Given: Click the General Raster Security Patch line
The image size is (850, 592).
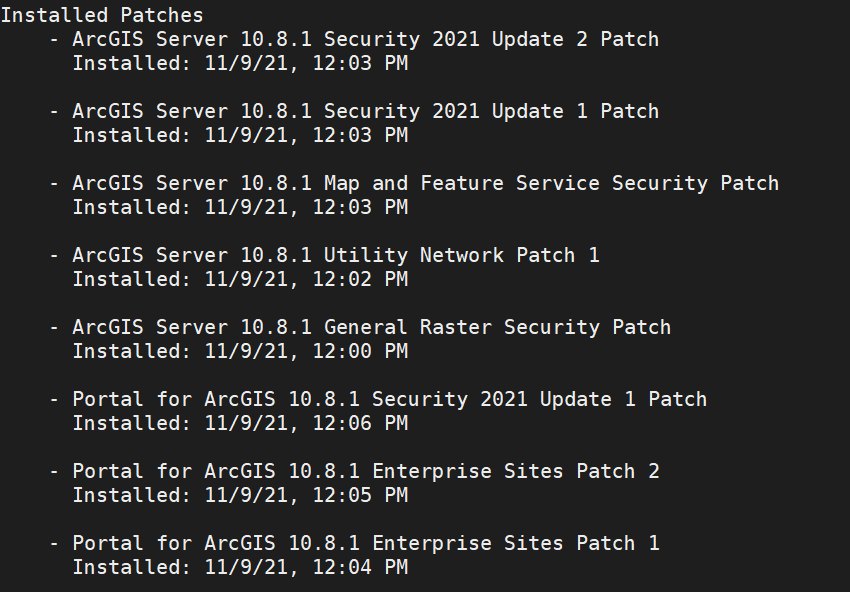Looking at the screenshot, I should click(x=371, y=327).
